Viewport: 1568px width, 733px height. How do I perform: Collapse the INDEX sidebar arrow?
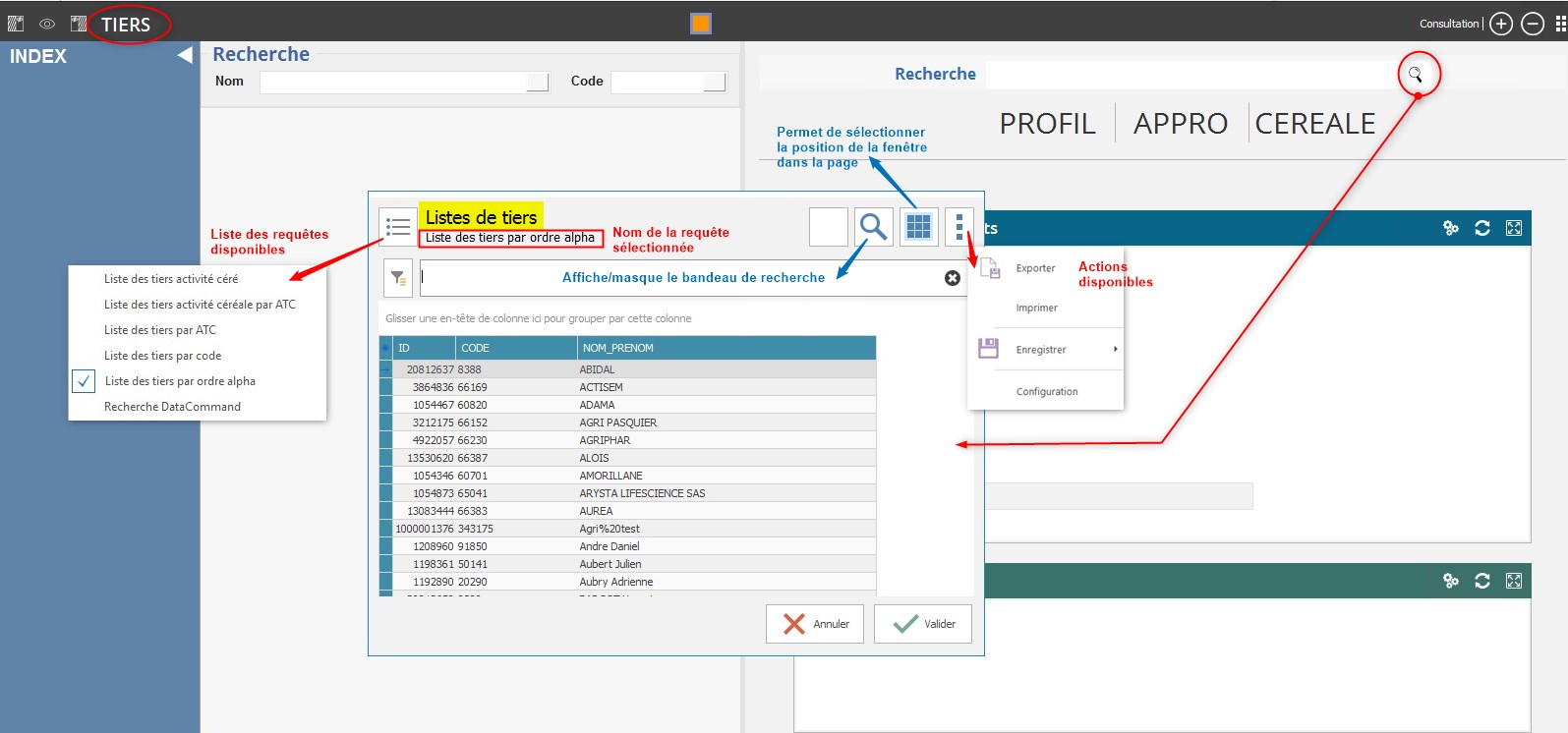click(x=184, y=56)
